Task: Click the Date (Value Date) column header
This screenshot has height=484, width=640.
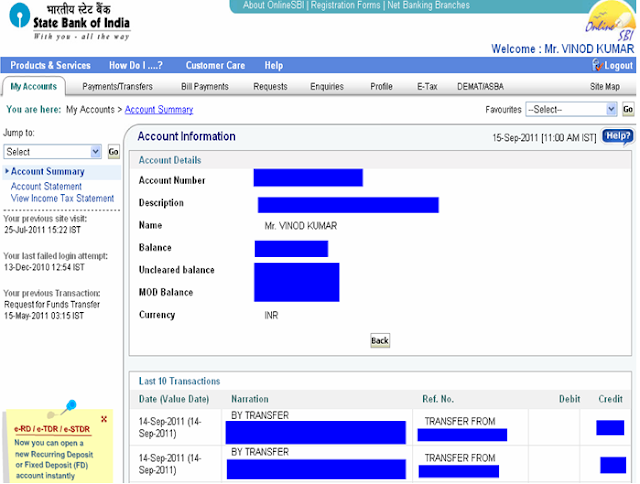Action: [174, 399]
